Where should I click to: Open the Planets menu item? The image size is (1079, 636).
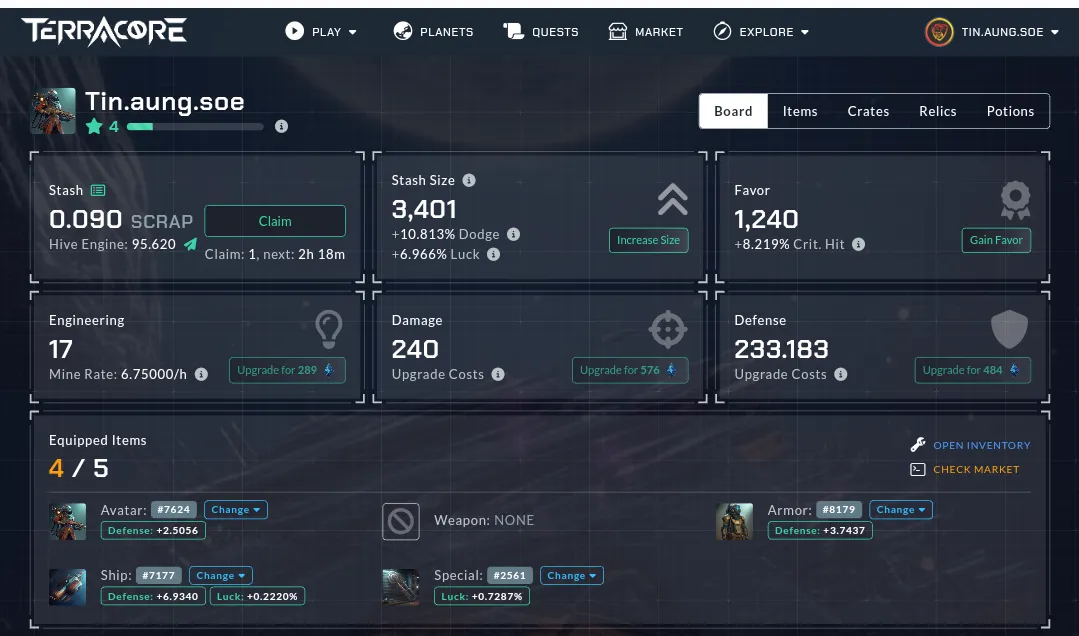click(x=433, y=32)
